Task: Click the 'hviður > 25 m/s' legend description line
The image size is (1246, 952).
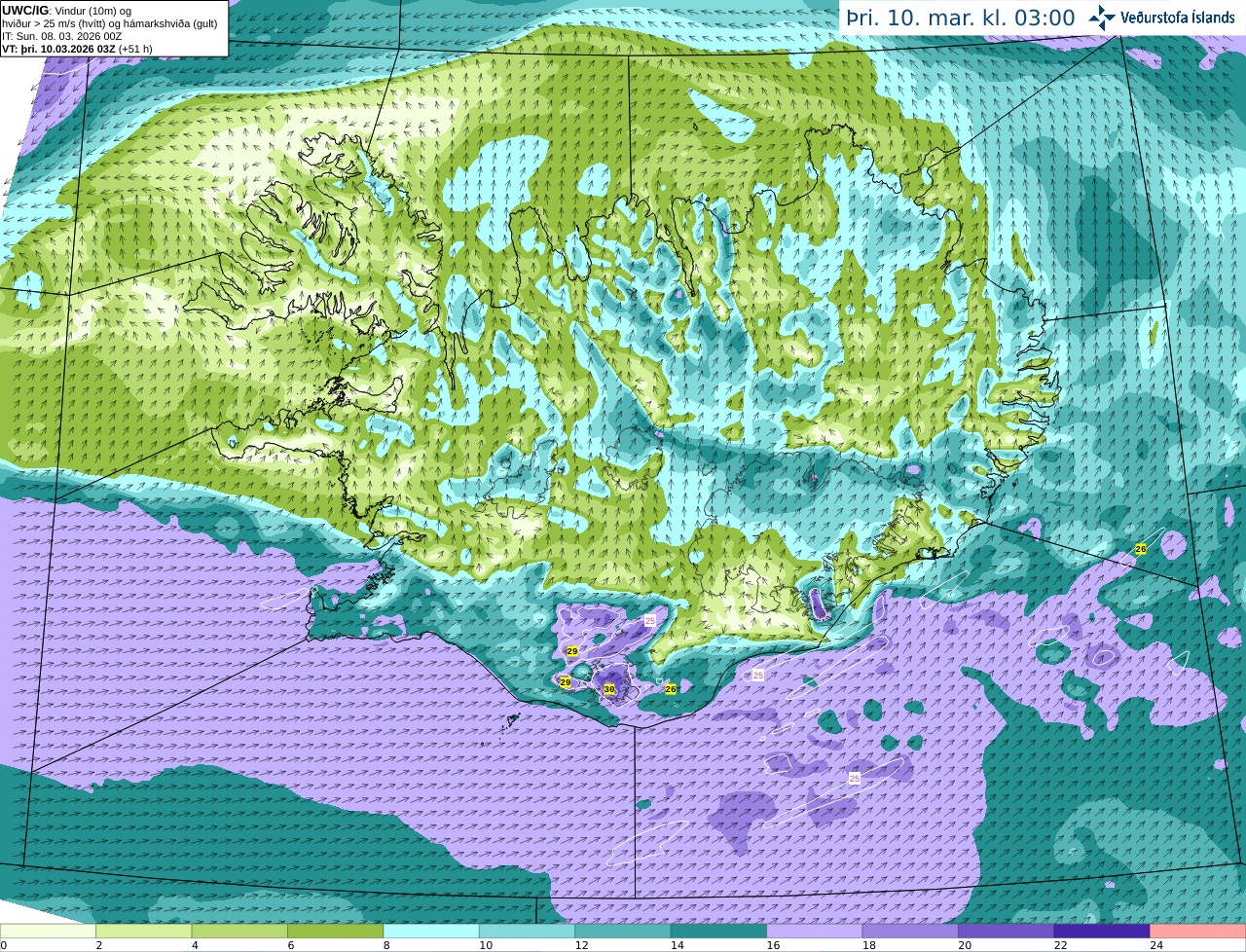Action: (x=109, y=23)
